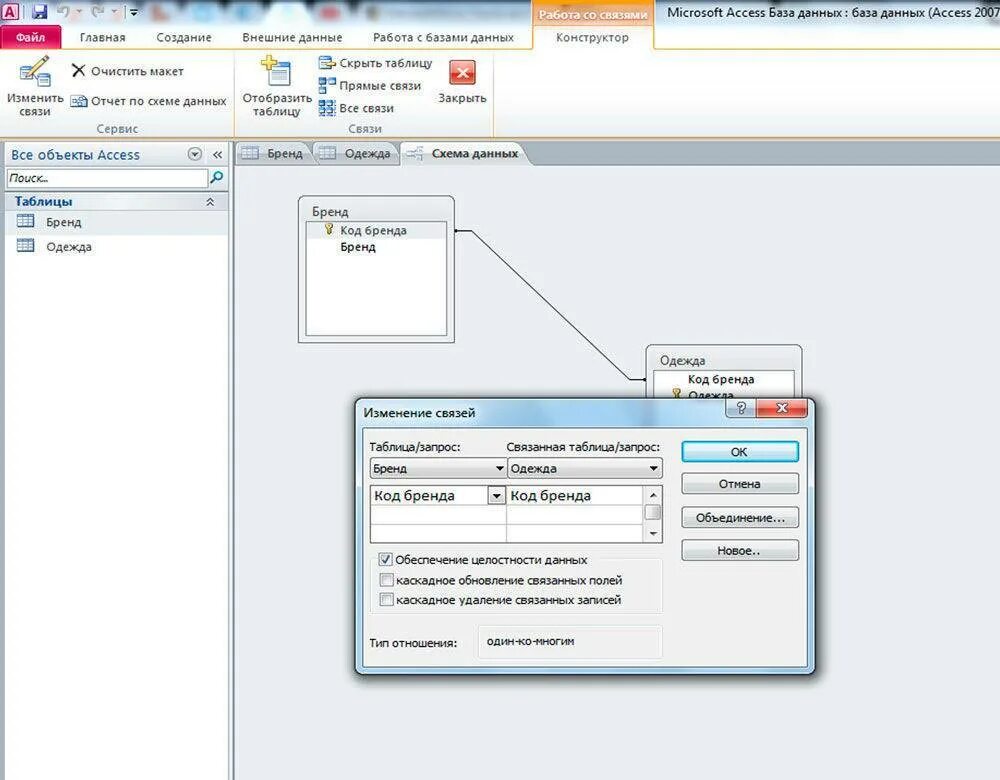
Task: Click the navigation pane search field
Action: 107,178
